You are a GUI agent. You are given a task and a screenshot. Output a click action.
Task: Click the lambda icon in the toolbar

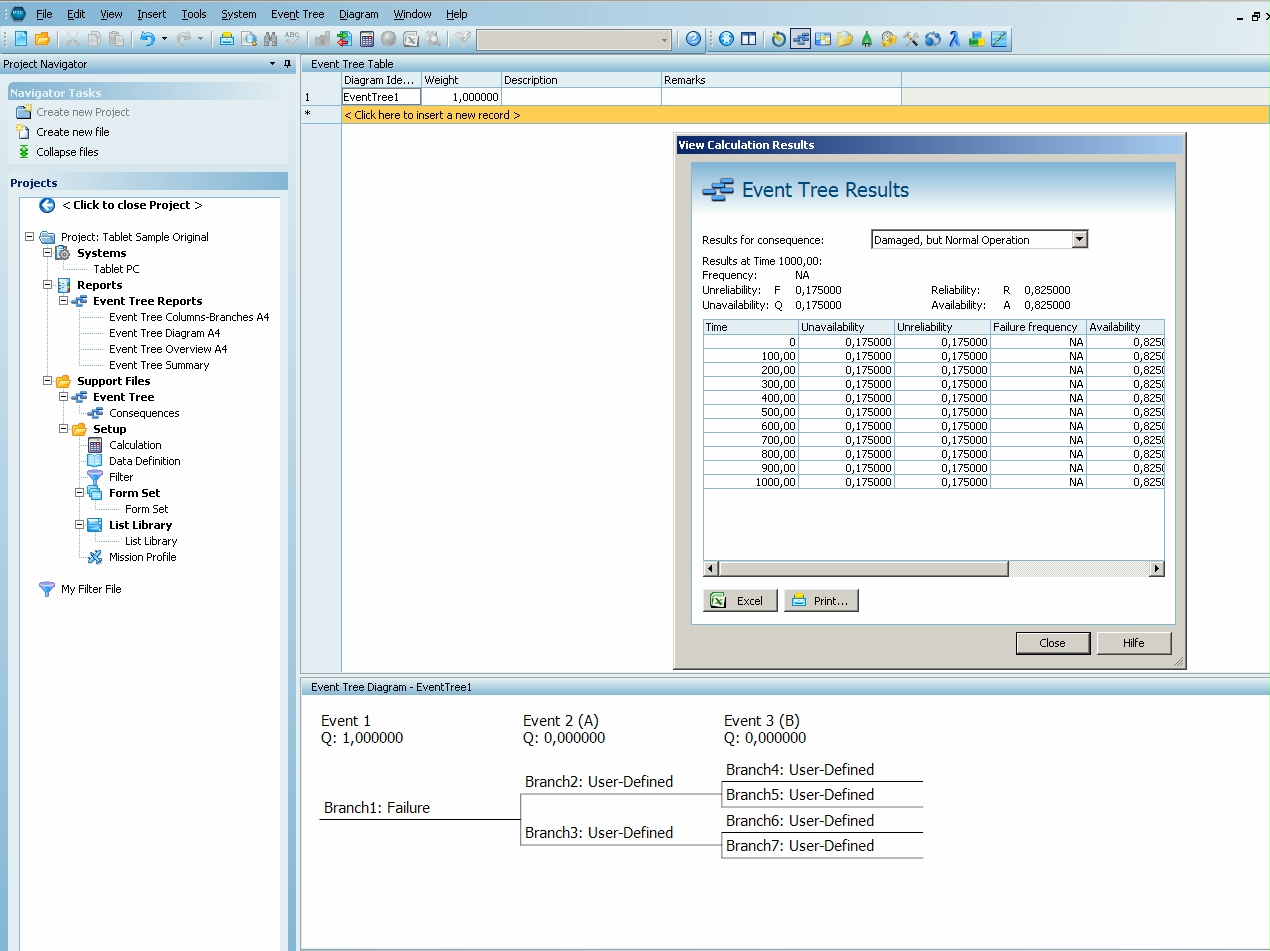(x=954, y=39)
